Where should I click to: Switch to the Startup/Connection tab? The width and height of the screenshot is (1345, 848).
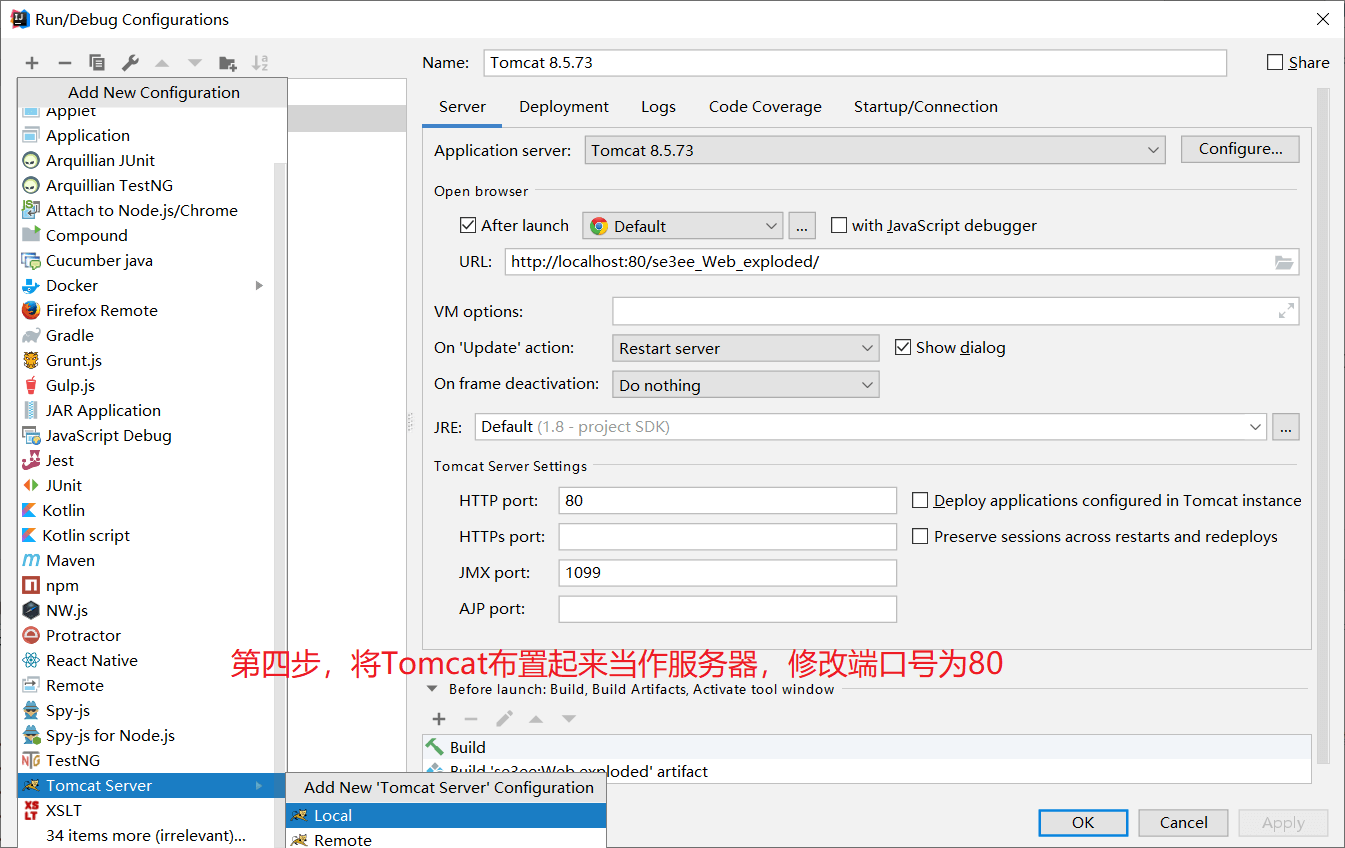(925, 107)
